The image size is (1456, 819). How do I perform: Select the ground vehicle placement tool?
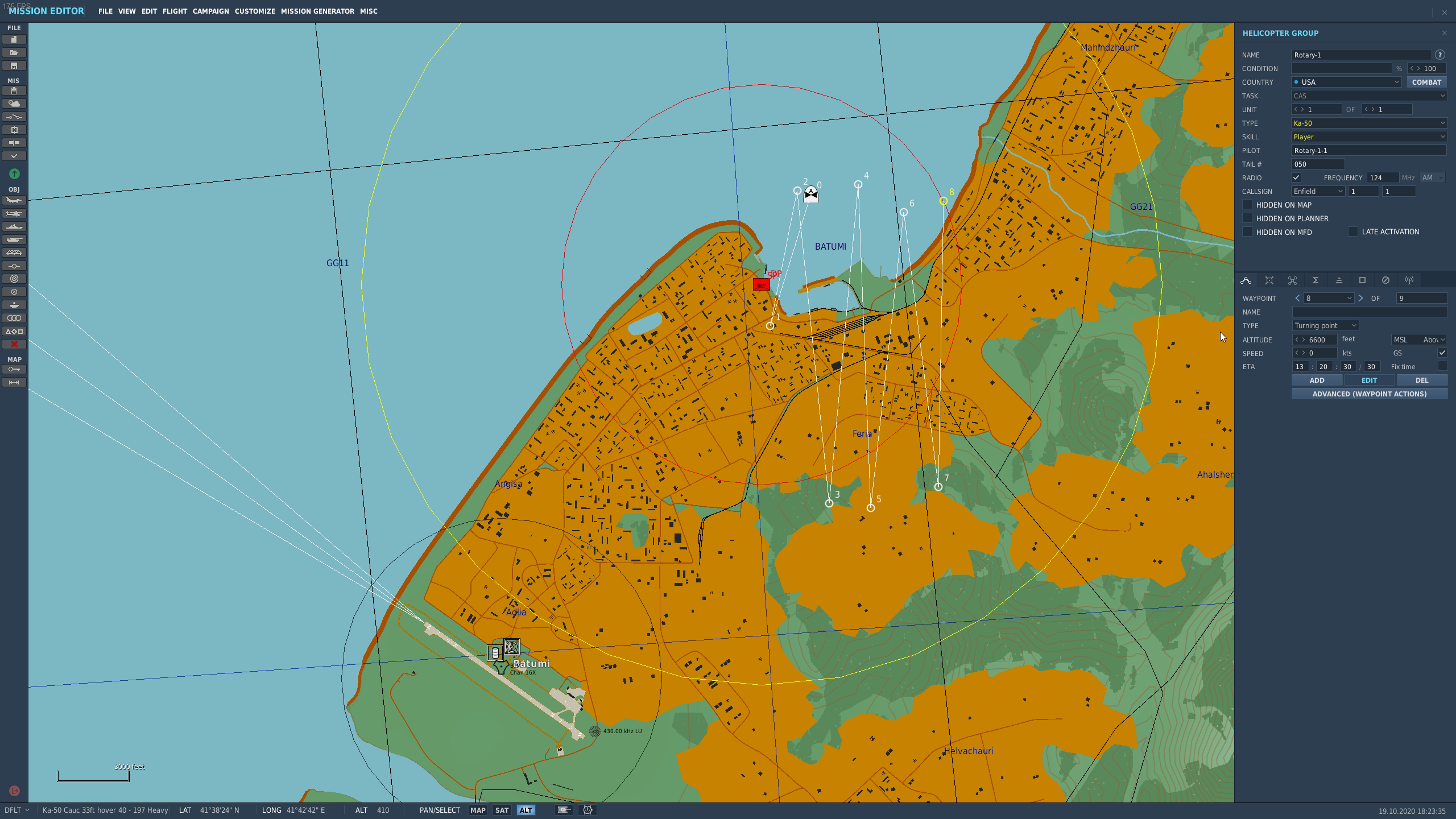click(x=14, y=239)
